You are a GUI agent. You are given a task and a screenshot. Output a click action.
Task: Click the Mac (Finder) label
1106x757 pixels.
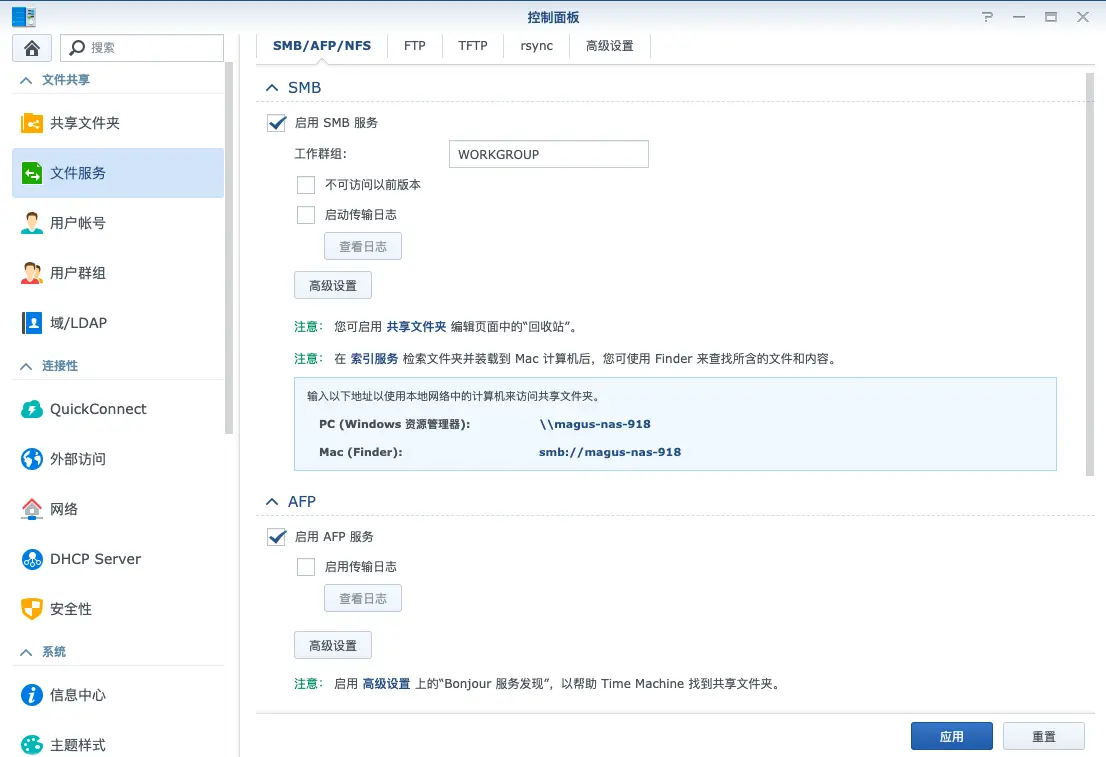click(360, 452)
